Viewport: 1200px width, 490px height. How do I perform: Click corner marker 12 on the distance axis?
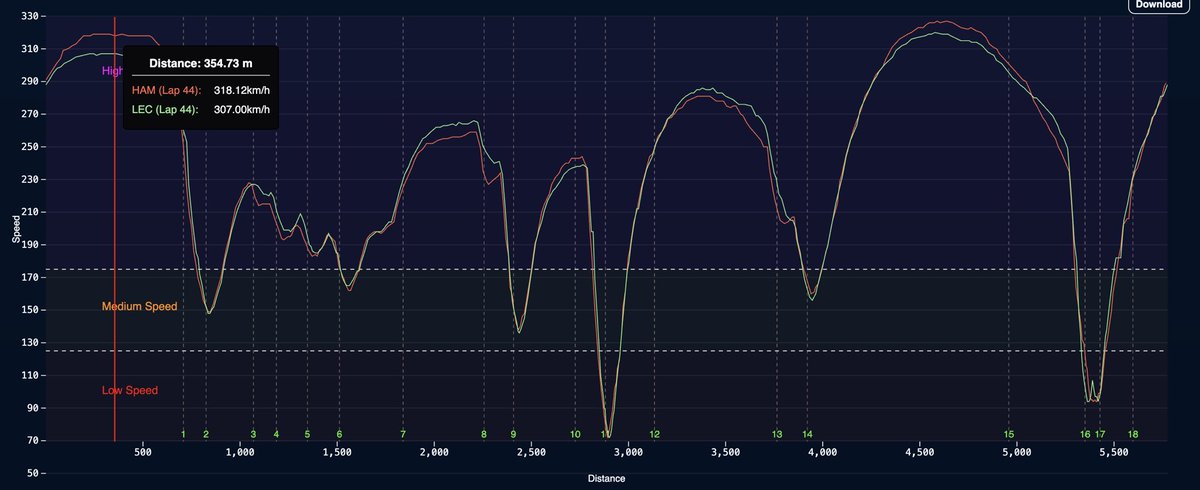(x=654, y=435)
